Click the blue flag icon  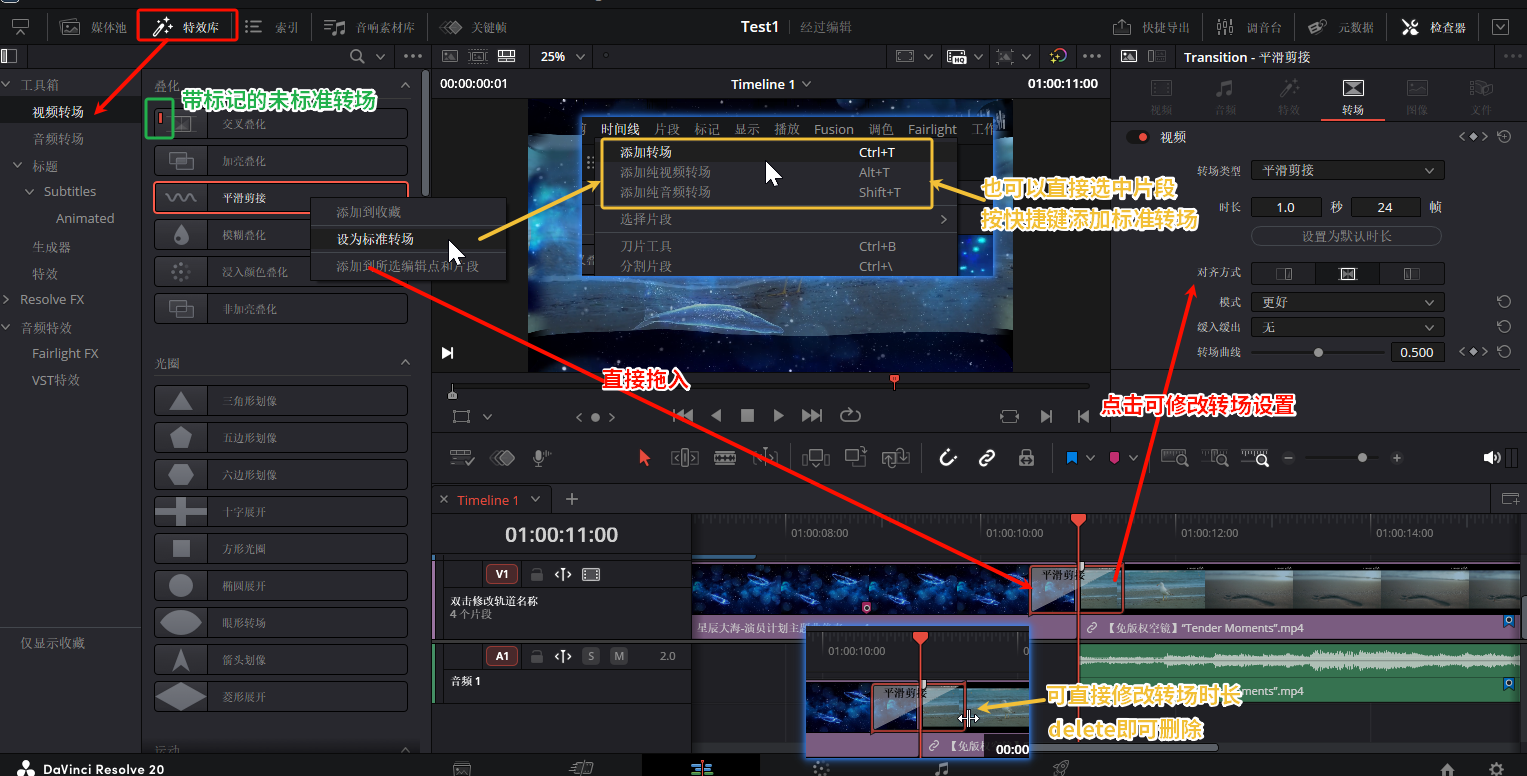[1072, 458]
